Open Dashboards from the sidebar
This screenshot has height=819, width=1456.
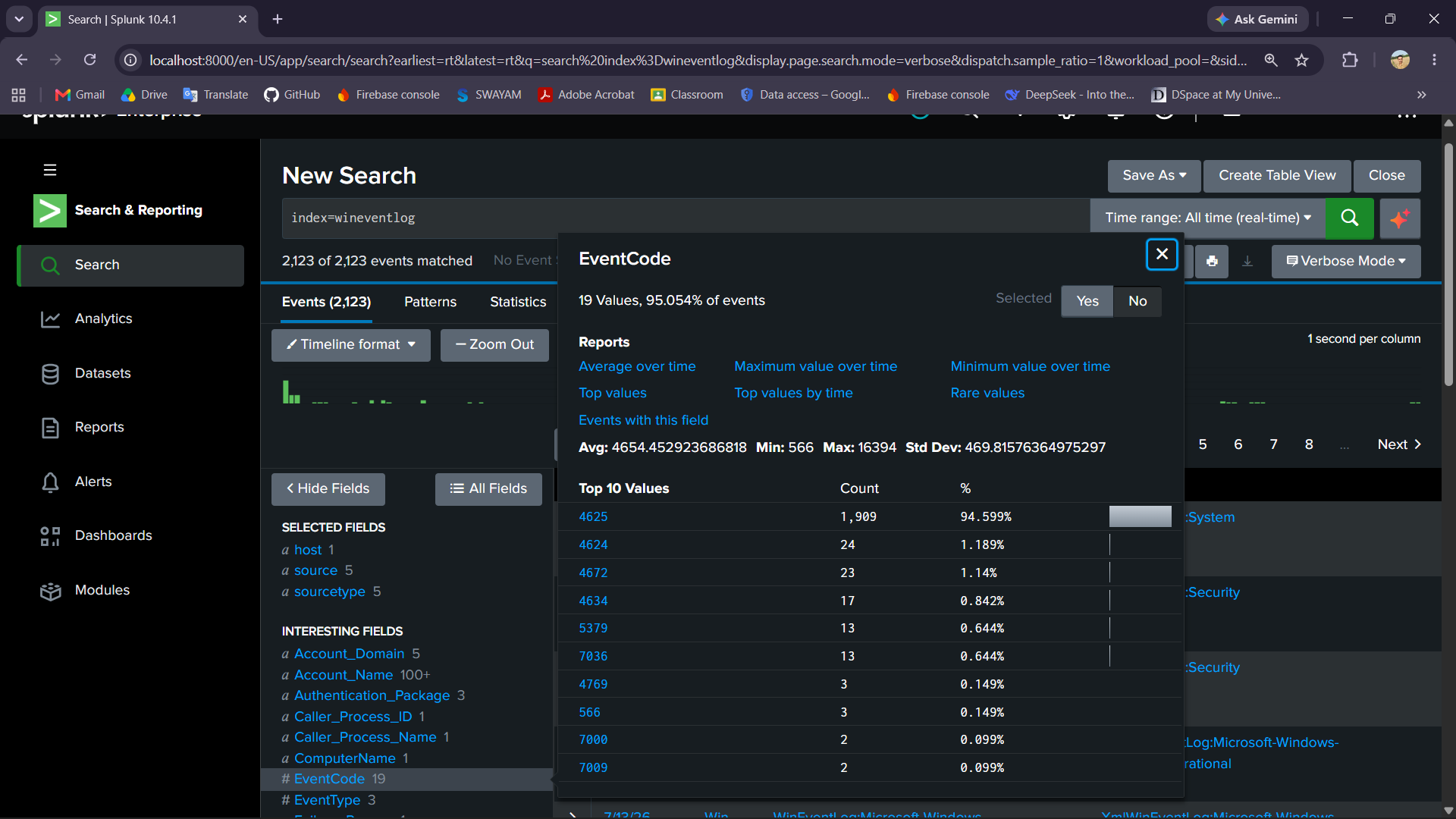click(x=113, y=535)
